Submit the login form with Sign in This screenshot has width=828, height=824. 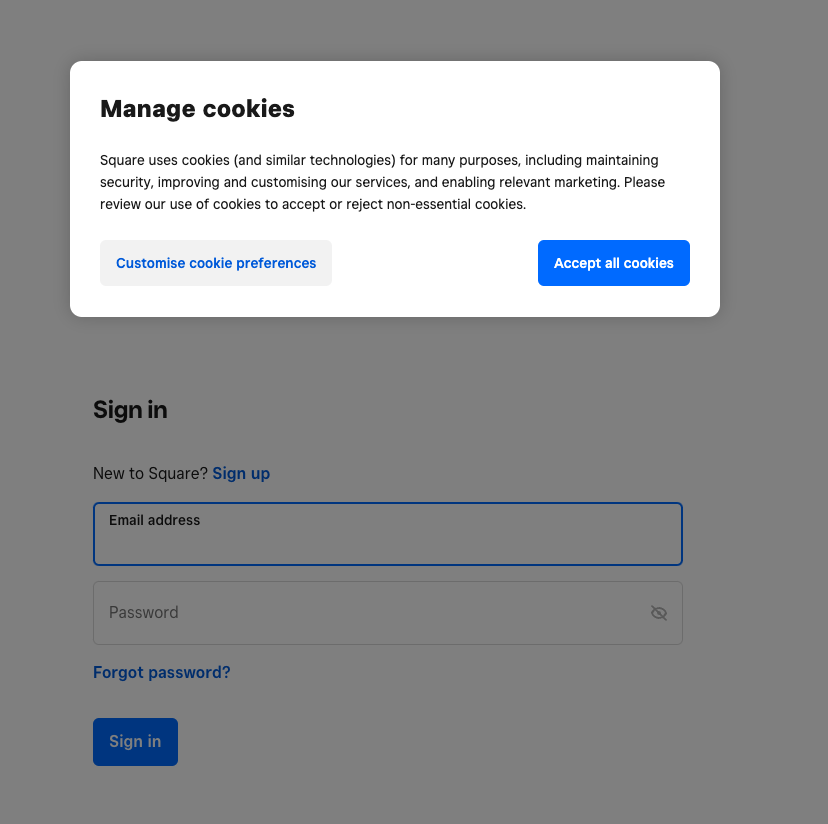coord(135,741)
